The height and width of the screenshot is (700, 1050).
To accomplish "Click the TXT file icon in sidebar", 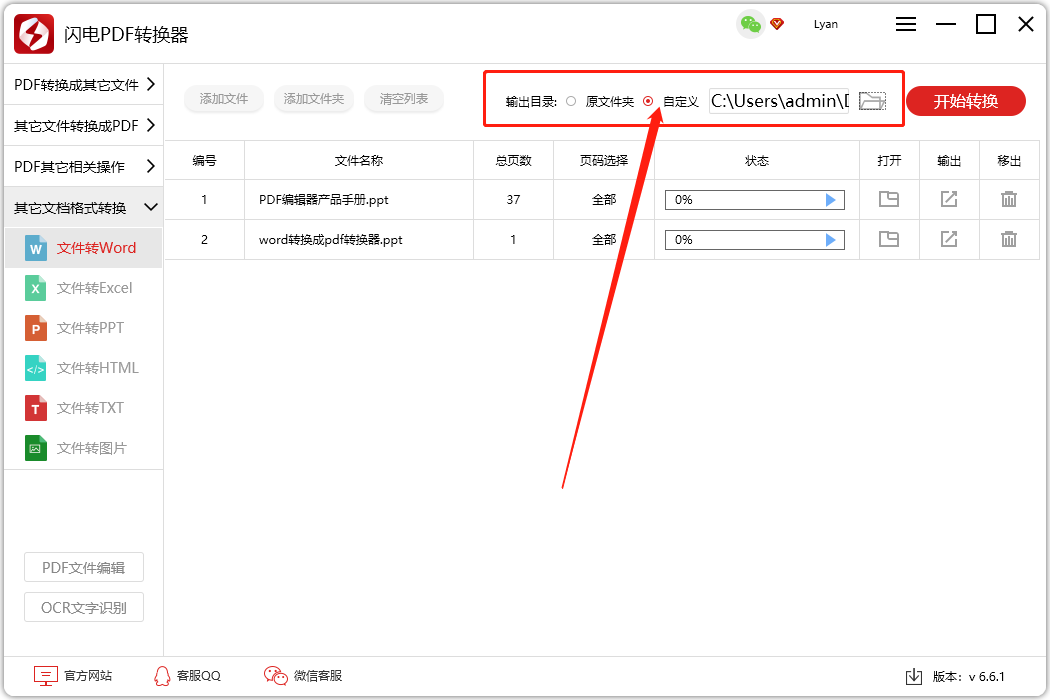I will coord(35,408).
